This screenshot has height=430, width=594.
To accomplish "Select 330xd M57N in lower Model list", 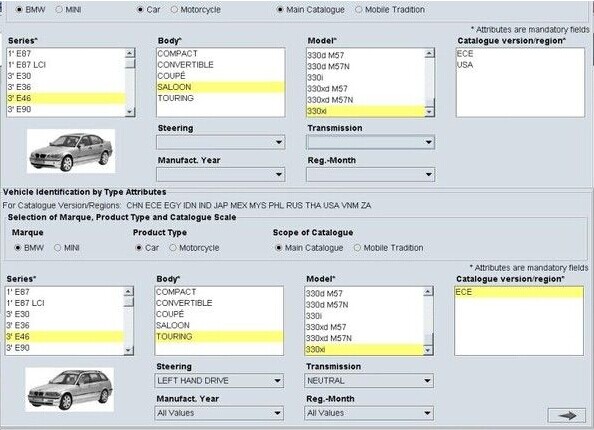I will click(x=364, y=338).
